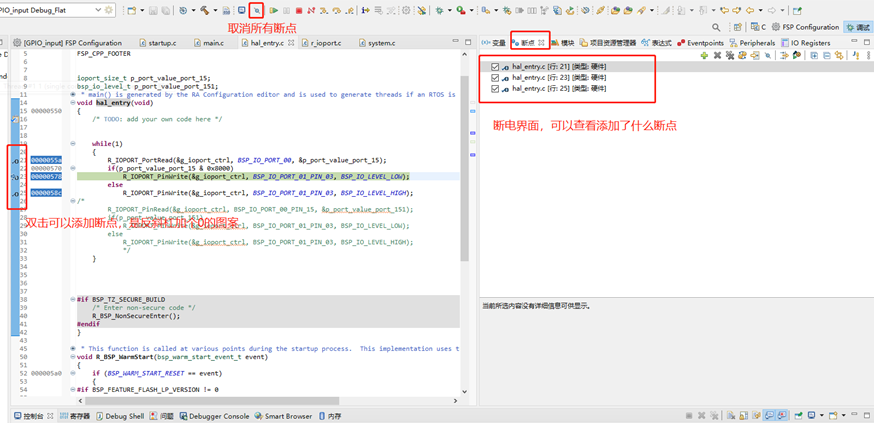Switch to the Eventpoints view tab

[700, 42]
